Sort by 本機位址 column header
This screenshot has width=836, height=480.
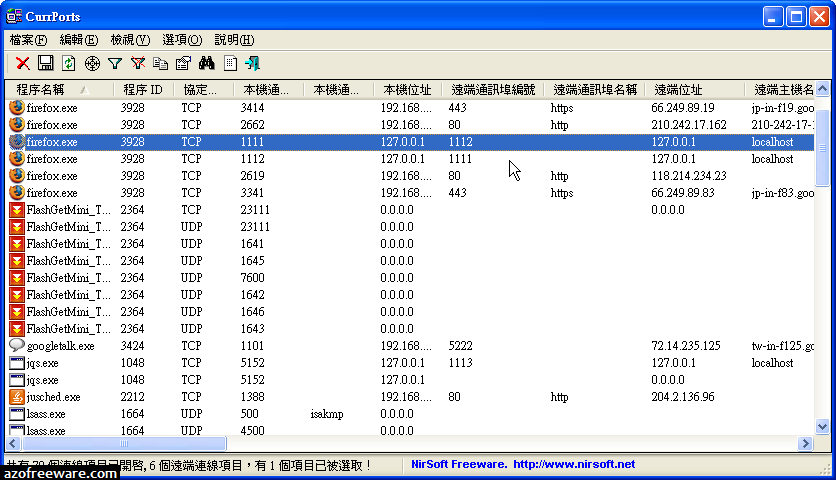407,90
